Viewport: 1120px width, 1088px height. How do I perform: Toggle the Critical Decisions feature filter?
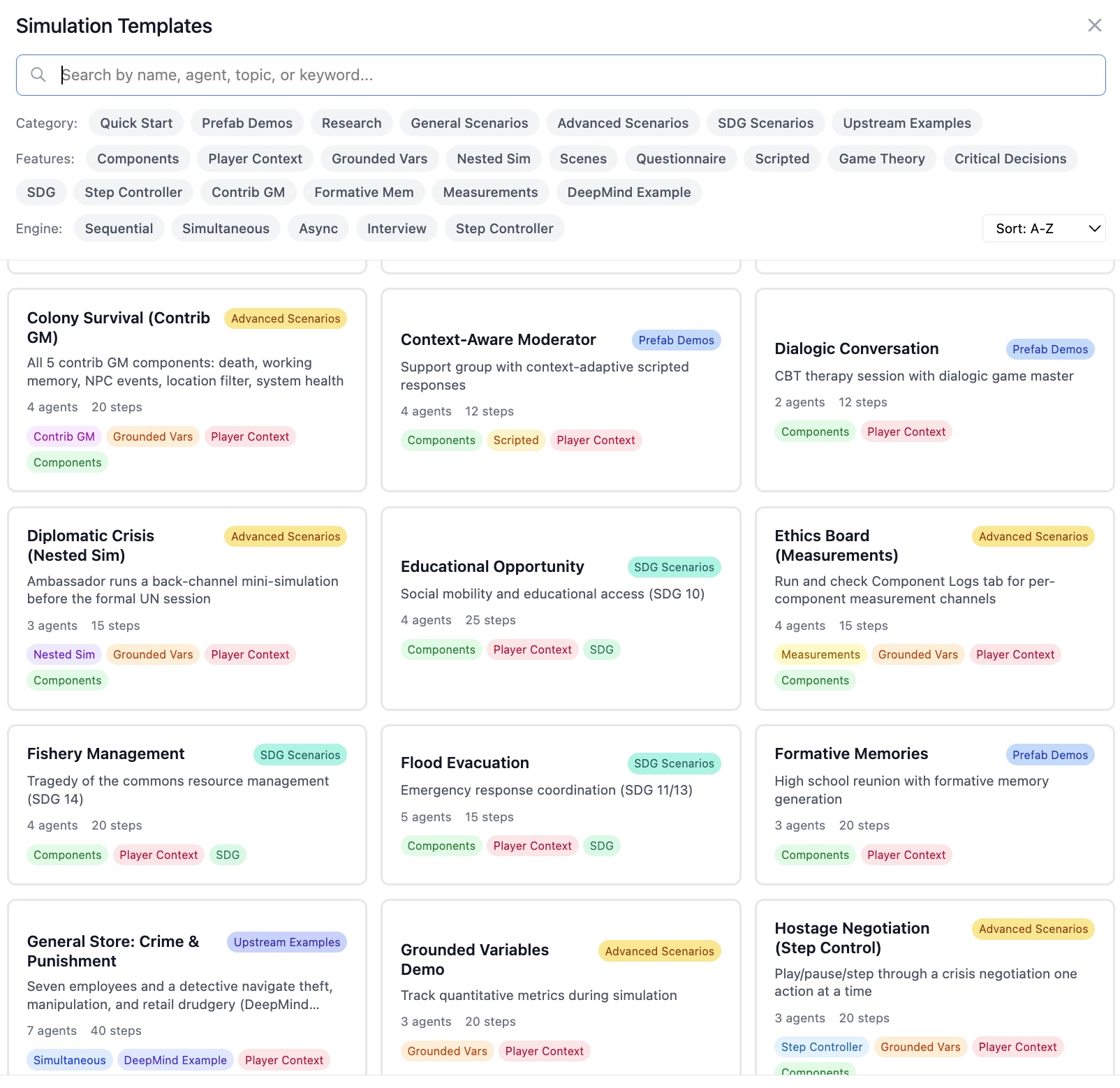pyautogui.click(x=1010, y=159)
